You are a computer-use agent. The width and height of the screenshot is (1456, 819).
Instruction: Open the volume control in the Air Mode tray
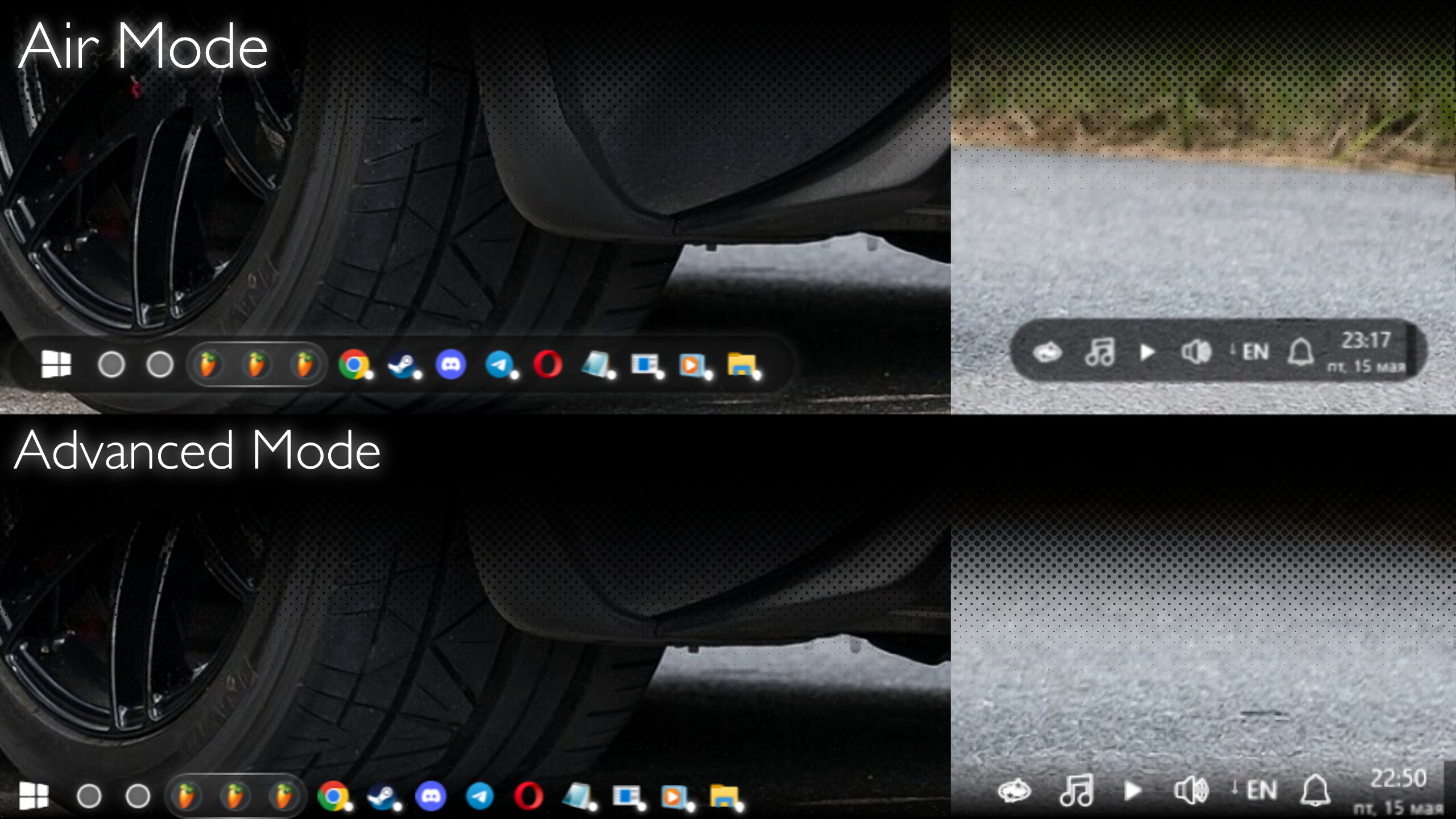[1197, 352]
